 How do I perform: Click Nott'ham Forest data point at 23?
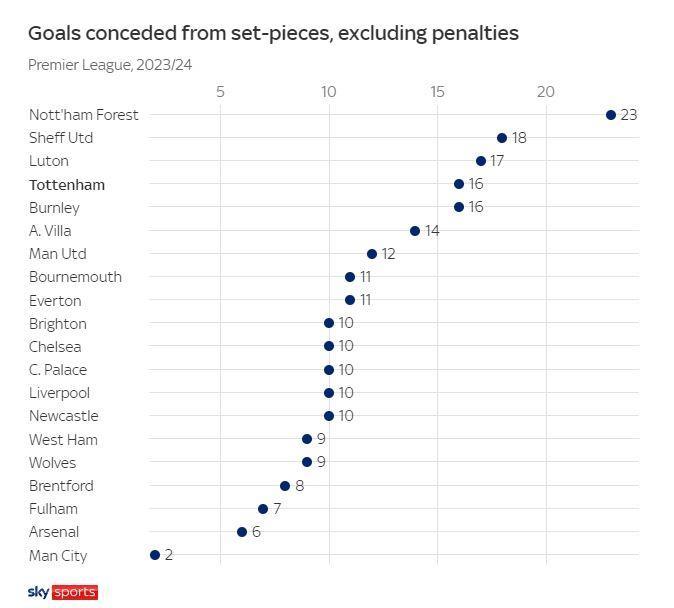tap(611, 115)
